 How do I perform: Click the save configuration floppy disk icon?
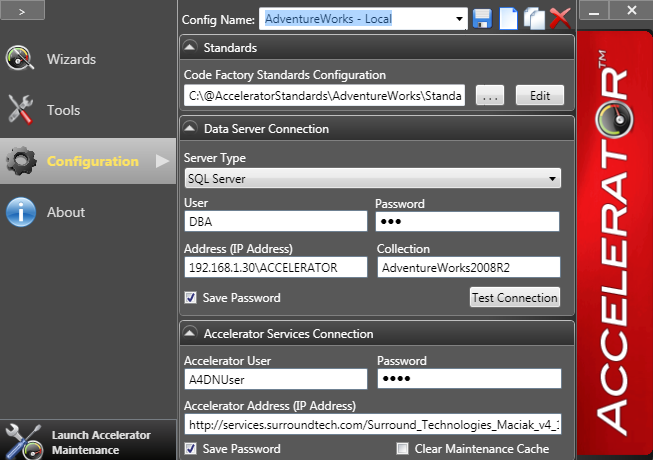click(x=482, y=19)
